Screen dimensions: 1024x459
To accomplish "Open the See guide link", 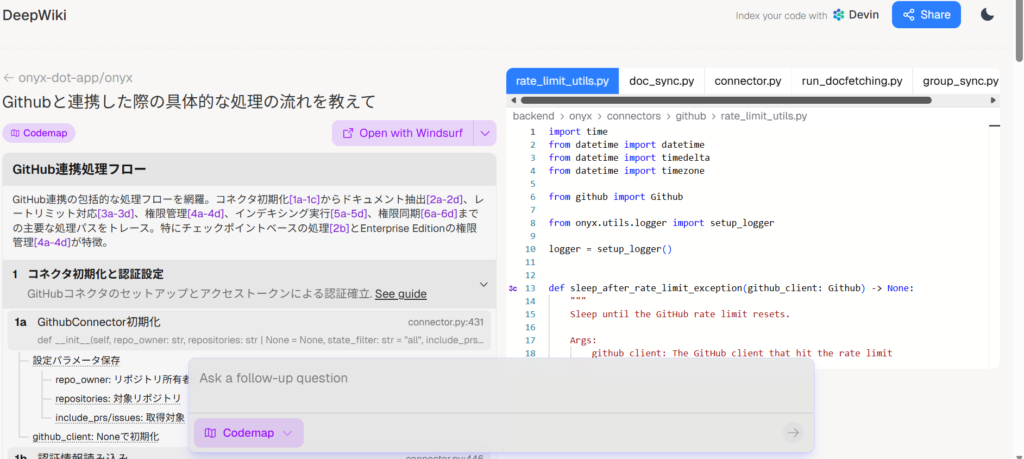I will click(x=400, y=294).
